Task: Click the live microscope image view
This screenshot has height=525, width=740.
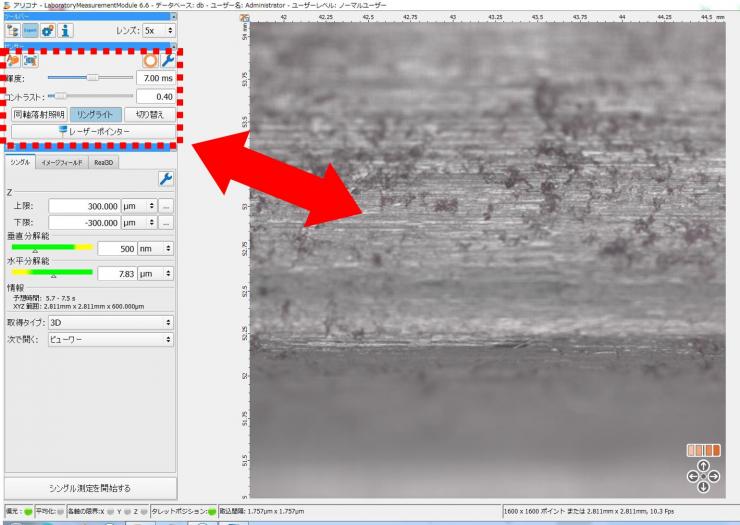Action: pyautogui.click(x=488, y=260)
